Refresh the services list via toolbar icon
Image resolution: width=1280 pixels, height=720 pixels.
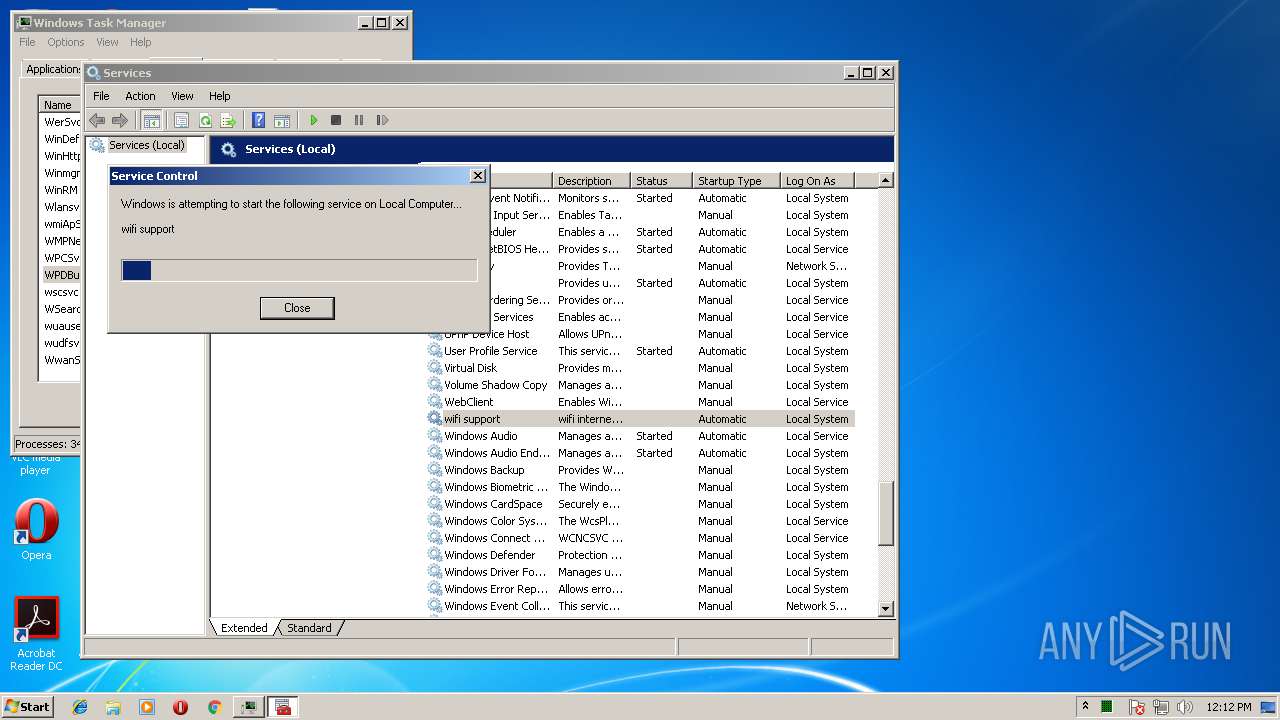point(205,120)
